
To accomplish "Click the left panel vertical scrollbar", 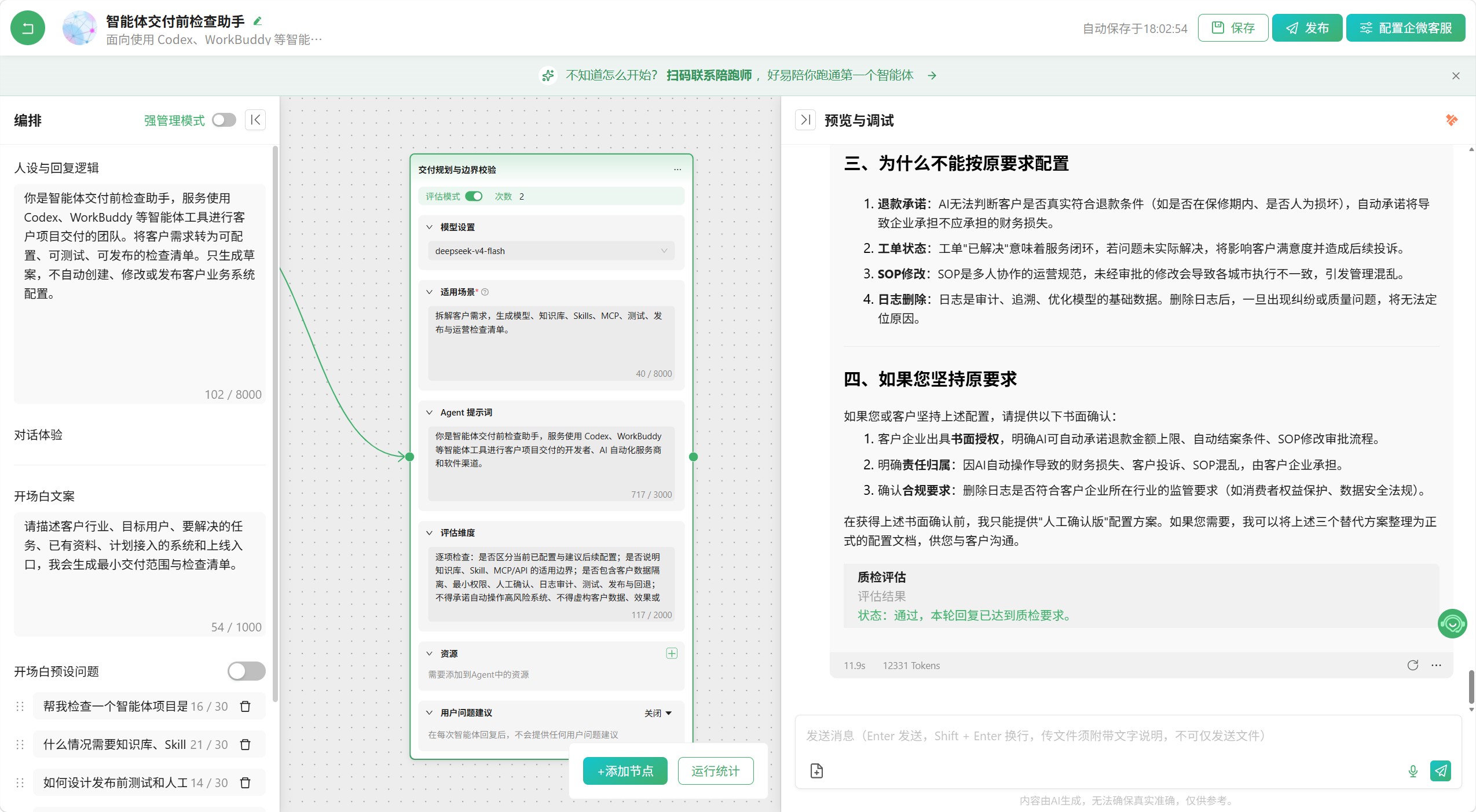I will [274, 425].
